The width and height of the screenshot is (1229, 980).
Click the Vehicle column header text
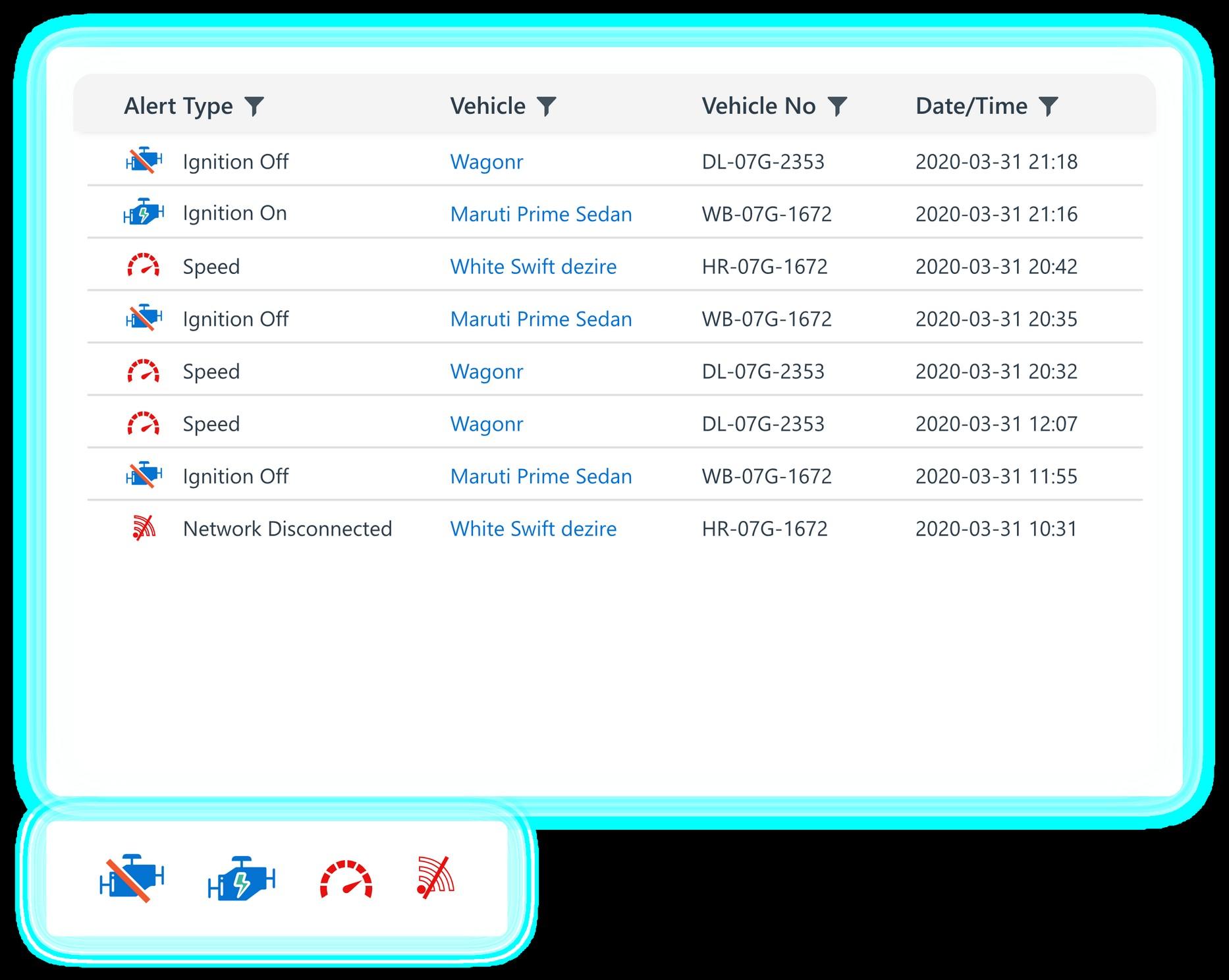coord(488,106)
